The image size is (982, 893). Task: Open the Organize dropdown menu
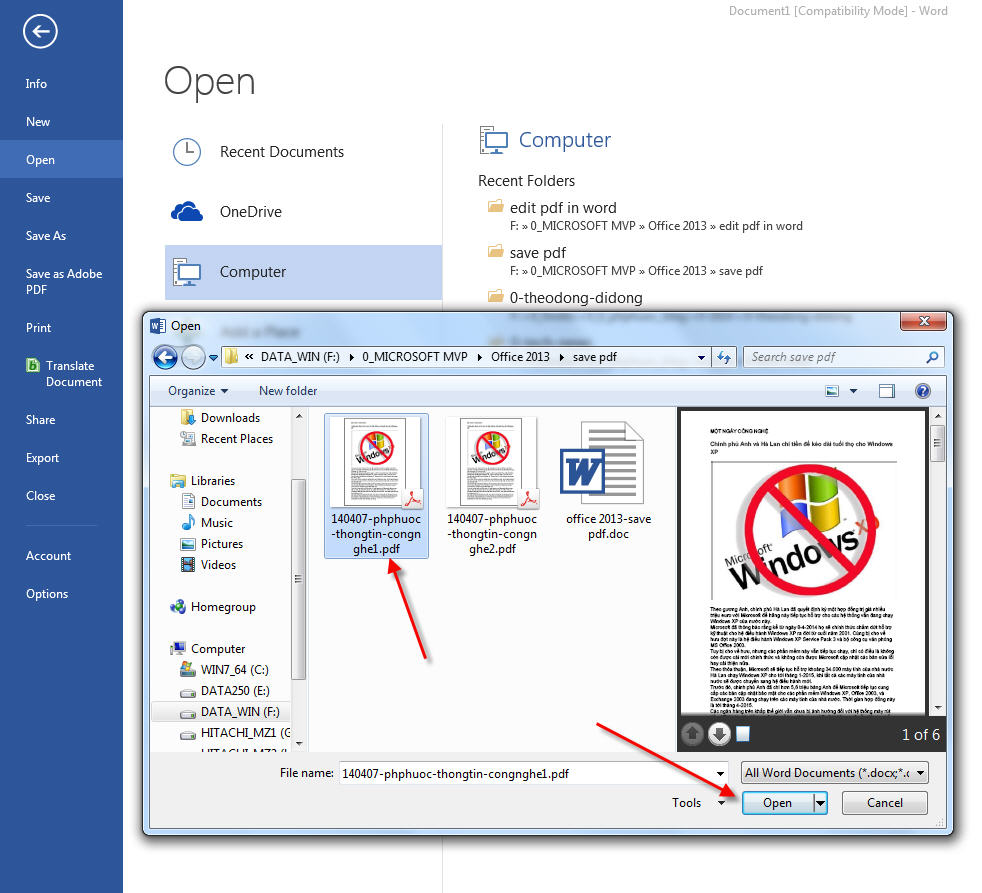[x=197, y=391]
